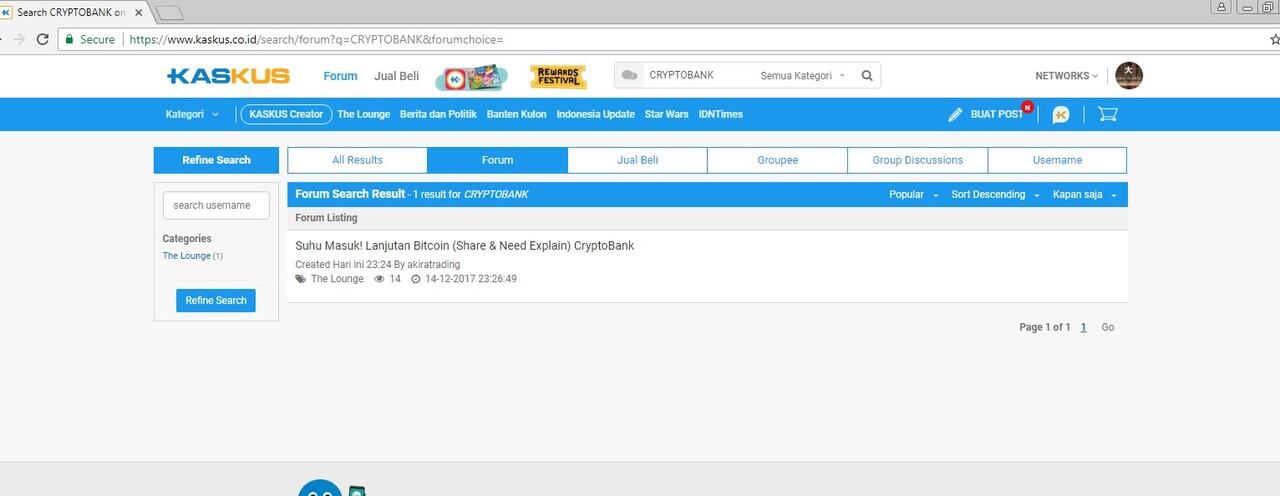Click the KASKUS Creator pill button
The height and width of the screenshot is (496, 1280).
[286, 114]
